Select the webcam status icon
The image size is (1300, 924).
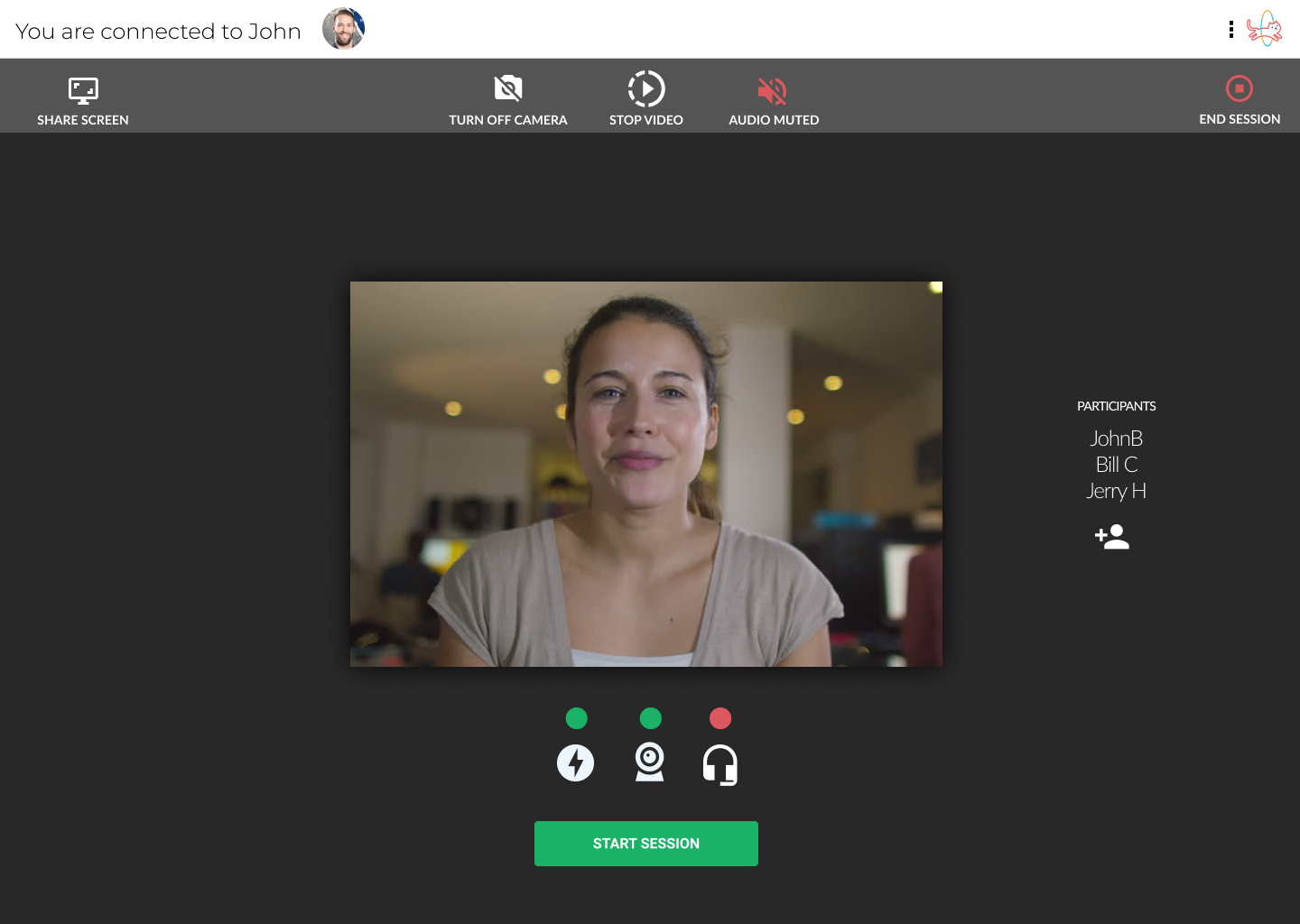[x=650, y=762]
